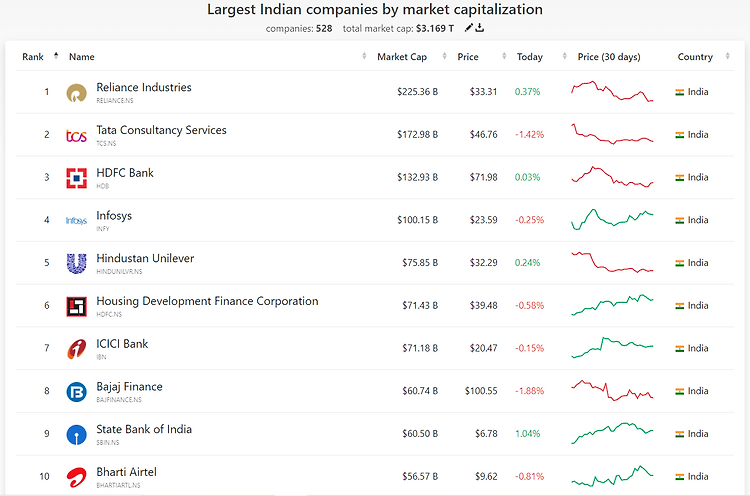The width and height of the screenshot is (750, 496).
Task: Click the -1.88% change for Bajaj Finance
Action: click(x=529, y=391)
